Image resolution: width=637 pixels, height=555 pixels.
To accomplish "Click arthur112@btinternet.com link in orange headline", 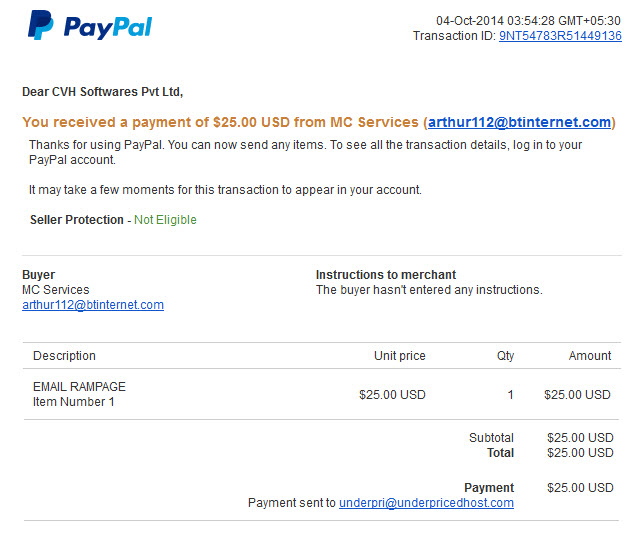I will pos(519,122).
